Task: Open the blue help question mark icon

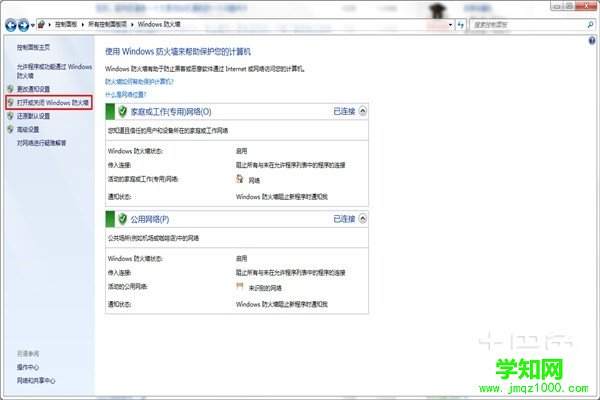Action: pos(592,40)
